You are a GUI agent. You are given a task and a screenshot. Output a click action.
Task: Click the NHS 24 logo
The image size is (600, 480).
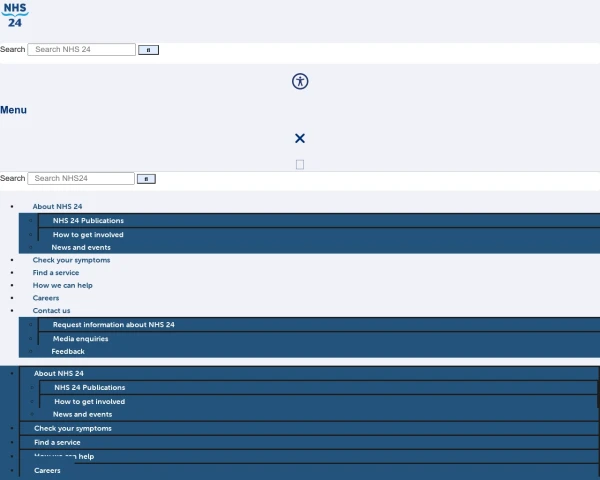click(15, 15)
